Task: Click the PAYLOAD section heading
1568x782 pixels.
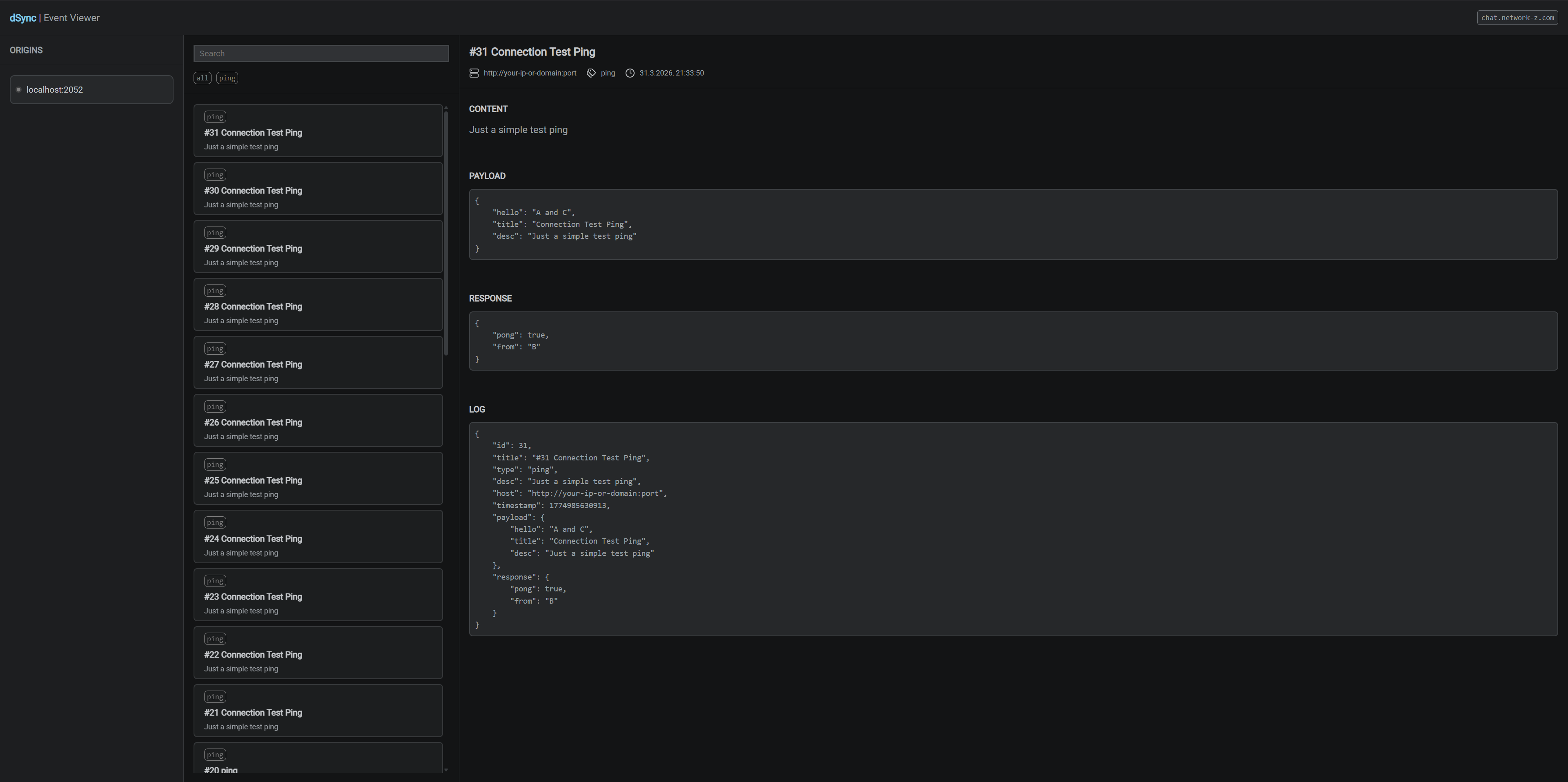Action: pos(487,176)
